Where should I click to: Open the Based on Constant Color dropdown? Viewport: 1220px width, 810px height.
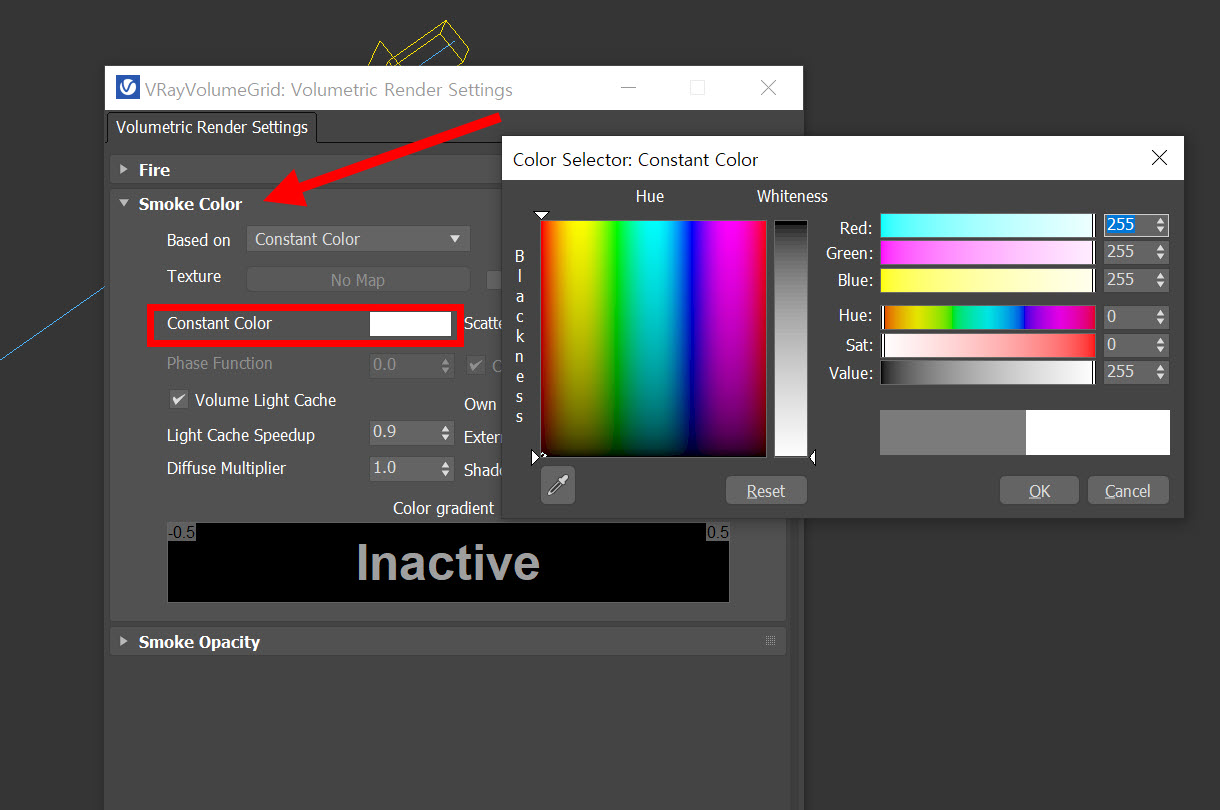[358, 239]
